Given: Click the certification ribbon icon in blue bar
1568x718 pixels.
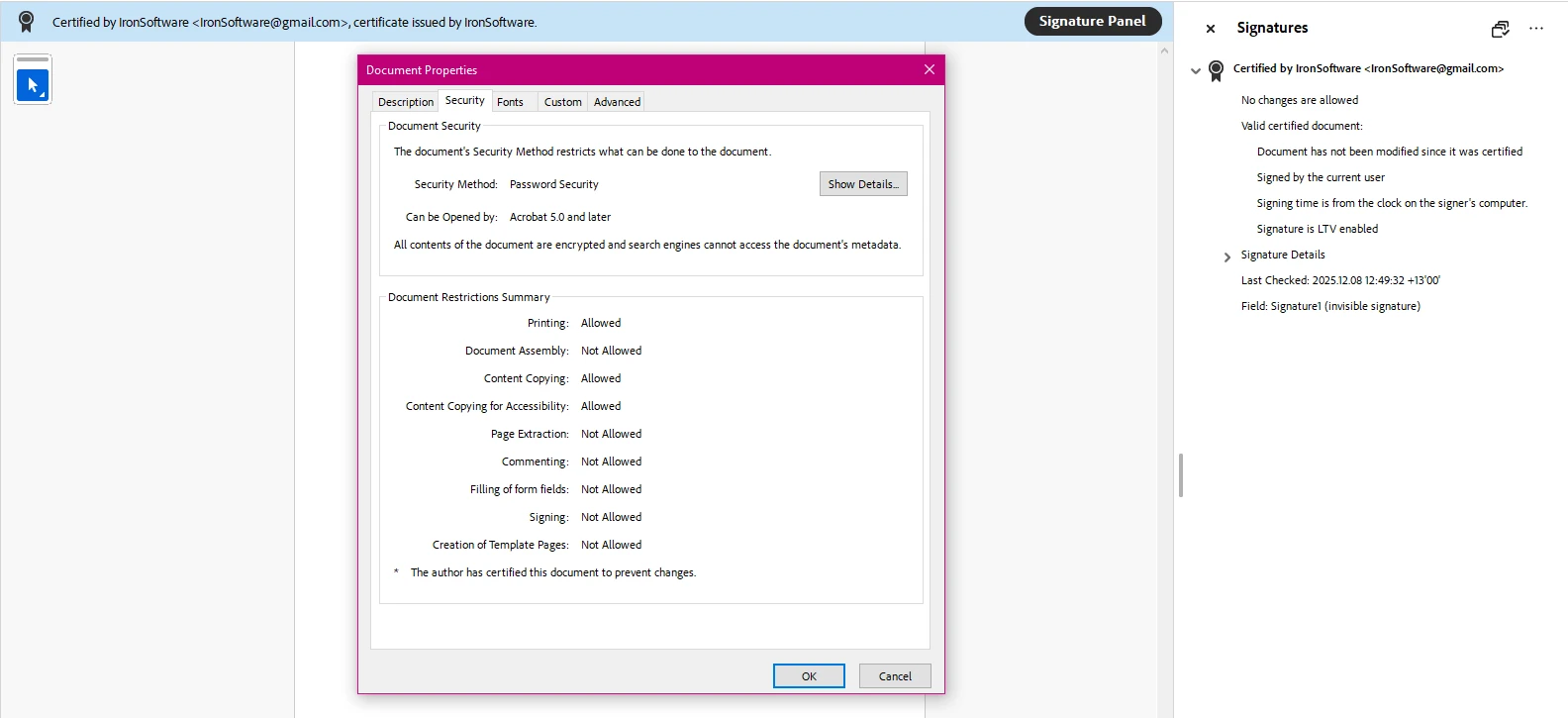Looking at the screenshot, I should (27, 22).
